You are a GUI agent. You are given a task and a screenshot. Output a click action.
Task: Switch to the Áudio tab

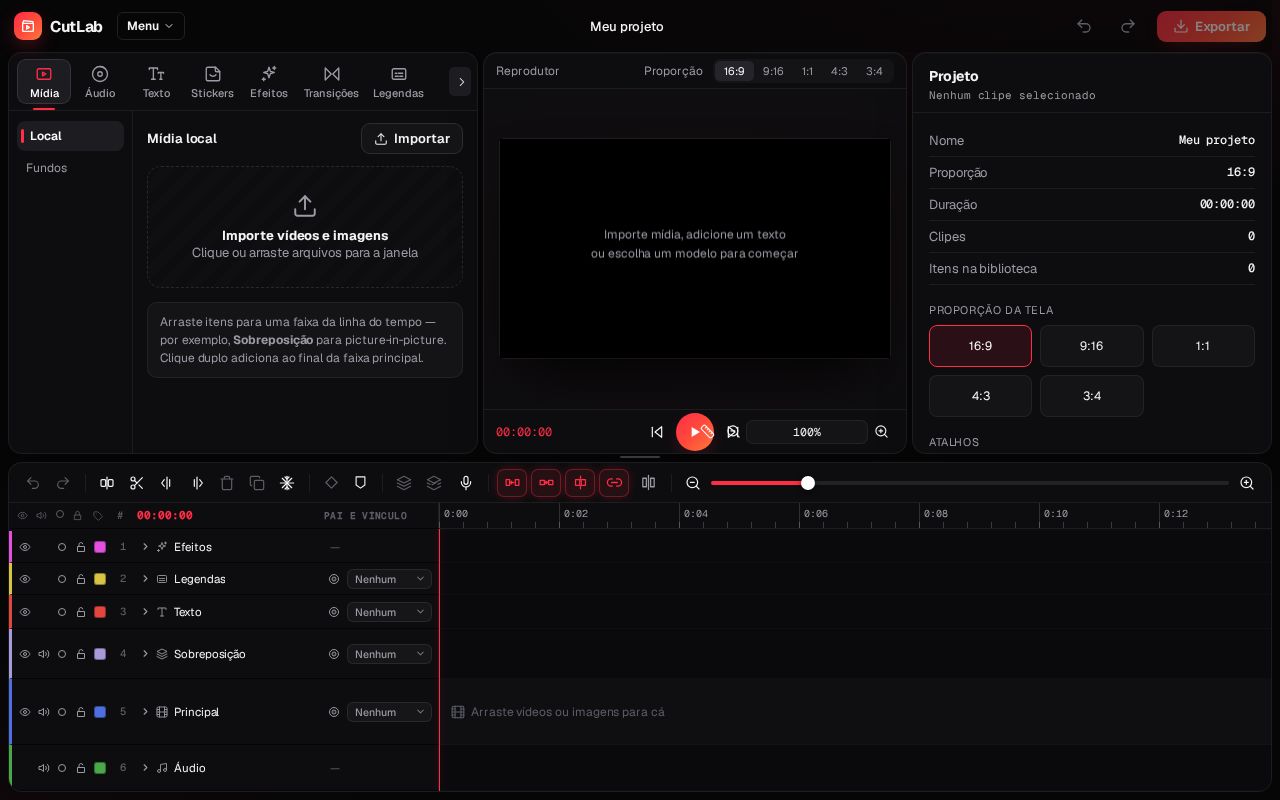(100, 82)
